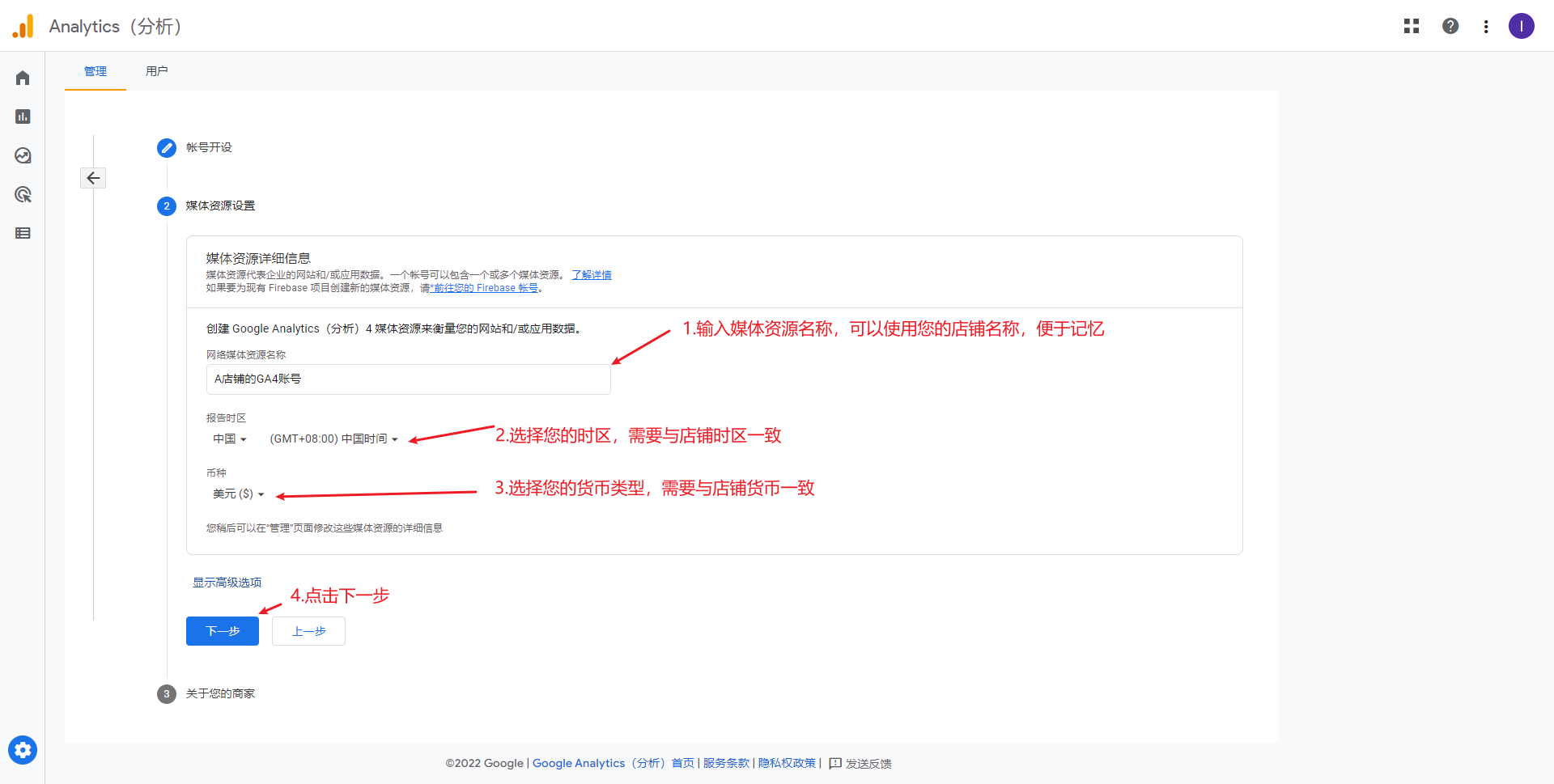The image size is (1554, 784).
Task: Click the 网络媒体资源名称 input field
Action: tap(408, 379)
